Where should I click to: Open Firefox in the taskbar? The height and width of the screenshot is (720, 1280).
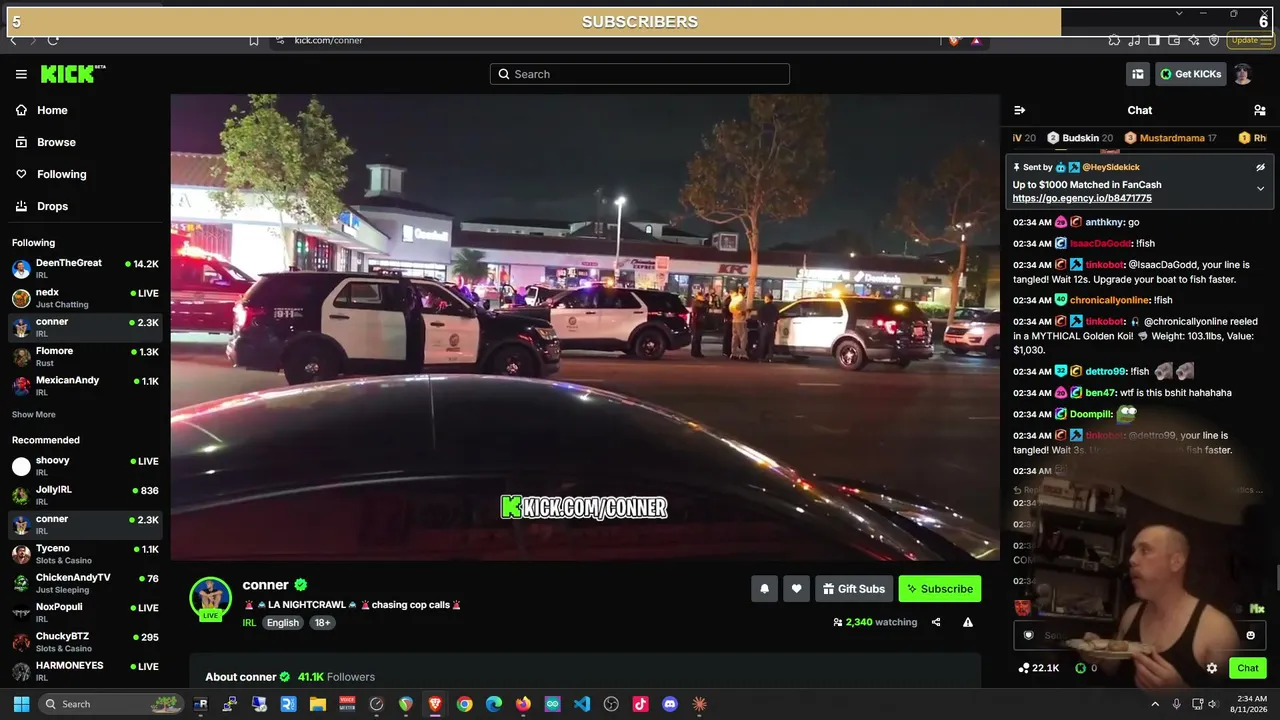click(x=523, y=704)
